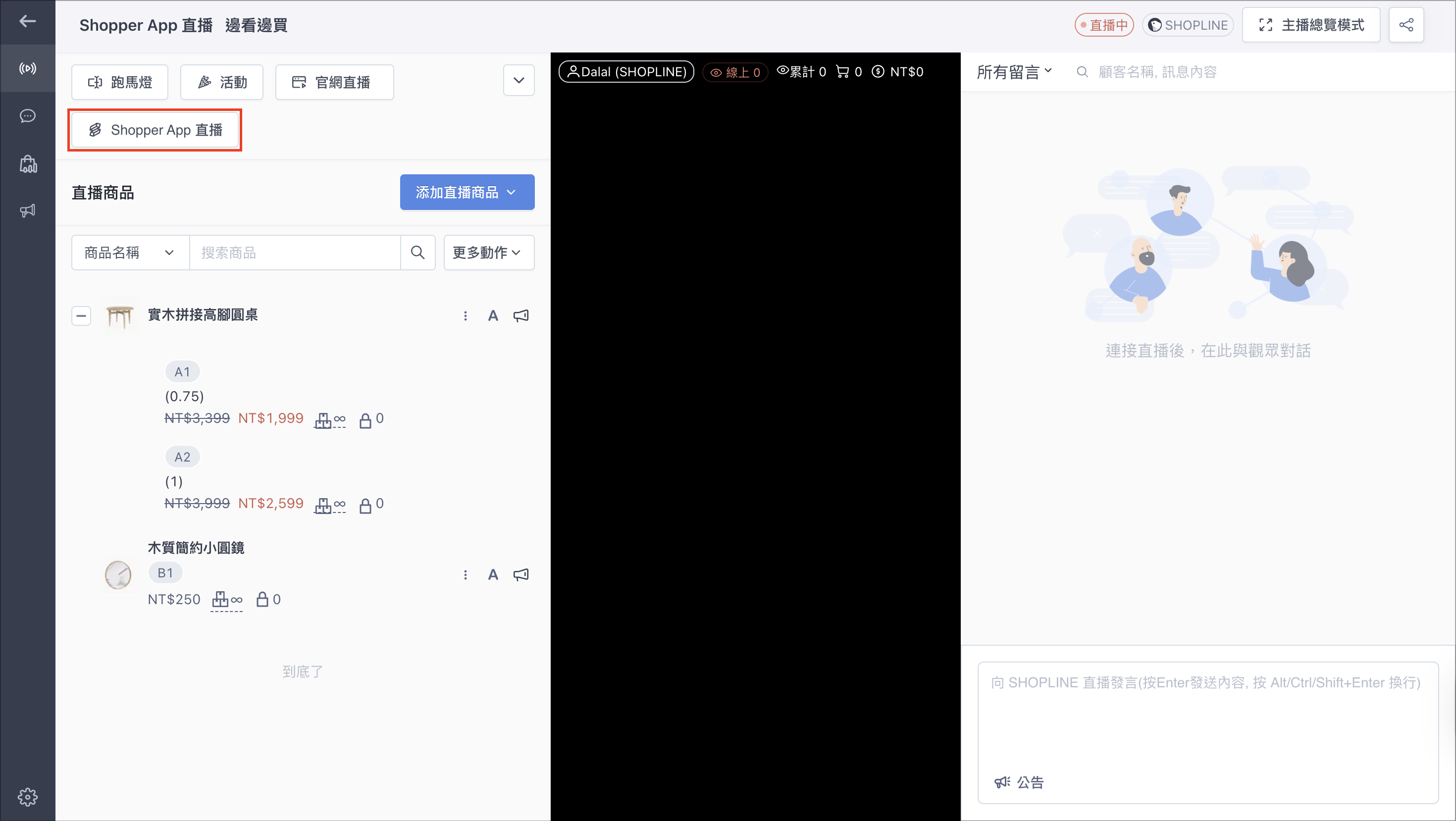Click the NT$250 price
The height and width of the screenshot is (821, 1456).
pyautogui.click(x=174, y=599)
